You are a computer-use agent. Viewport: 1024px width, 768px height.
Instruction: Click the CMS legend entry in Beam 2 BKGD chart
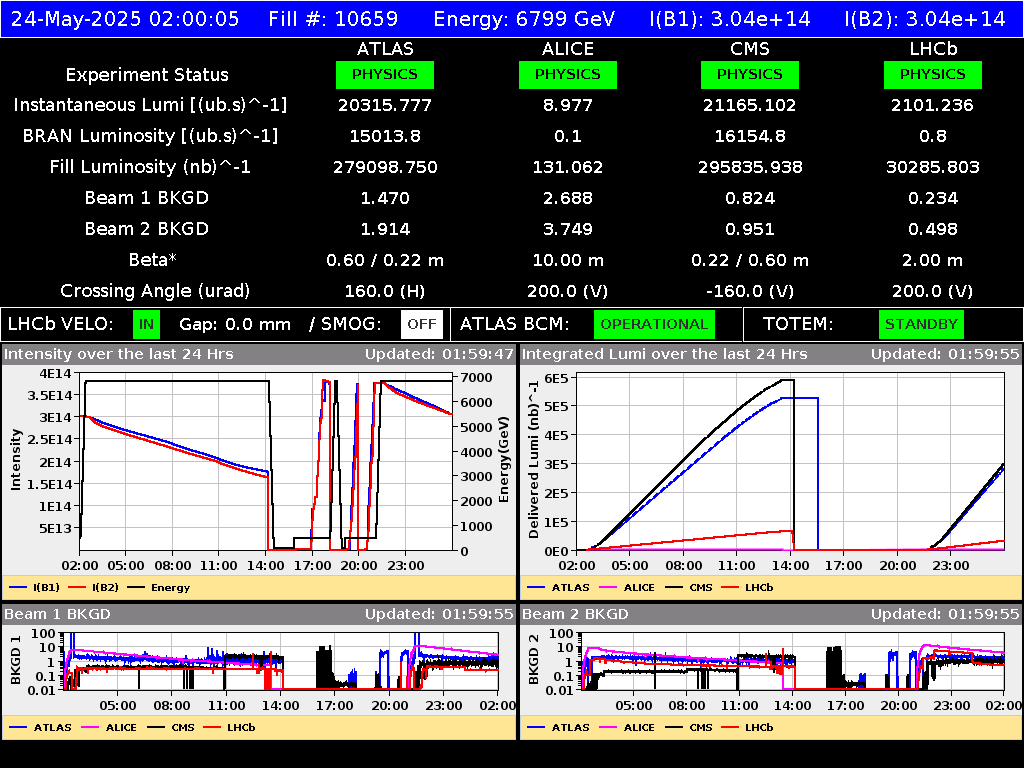[x=689, y=727]
